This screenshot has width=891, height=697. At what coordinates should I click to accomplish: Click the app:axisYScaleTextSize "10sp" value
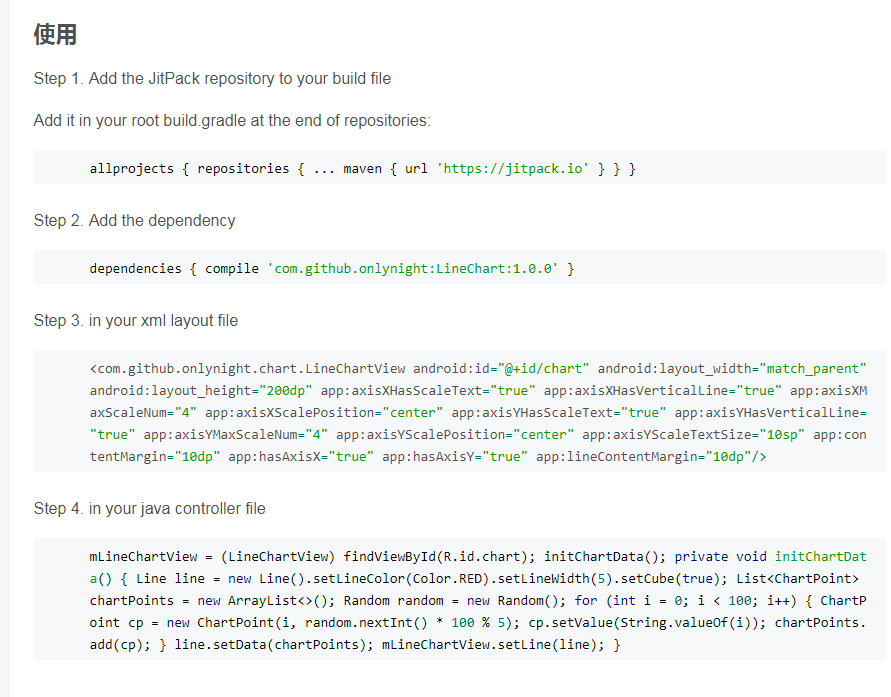tap(782, 435)
